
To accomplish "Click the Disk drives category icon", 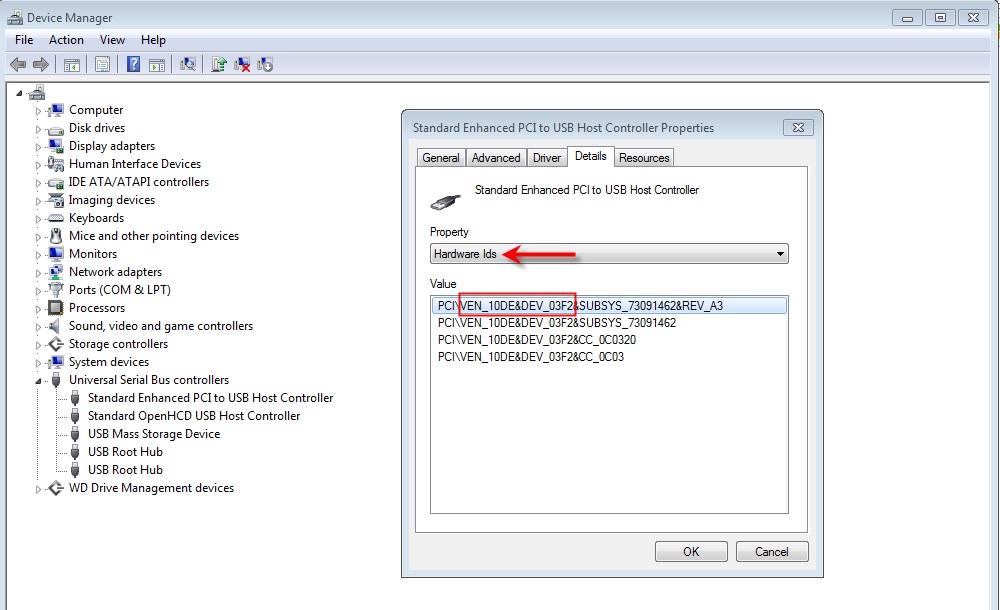I will (x=56, y=130).
